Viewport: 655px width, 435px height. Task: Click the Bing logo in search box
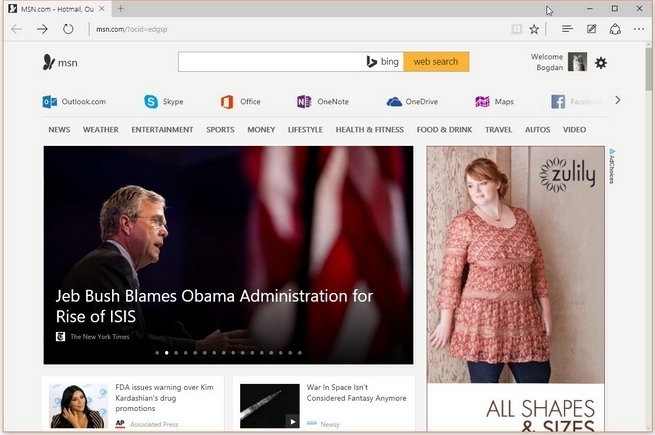click(x=383, y=61)
